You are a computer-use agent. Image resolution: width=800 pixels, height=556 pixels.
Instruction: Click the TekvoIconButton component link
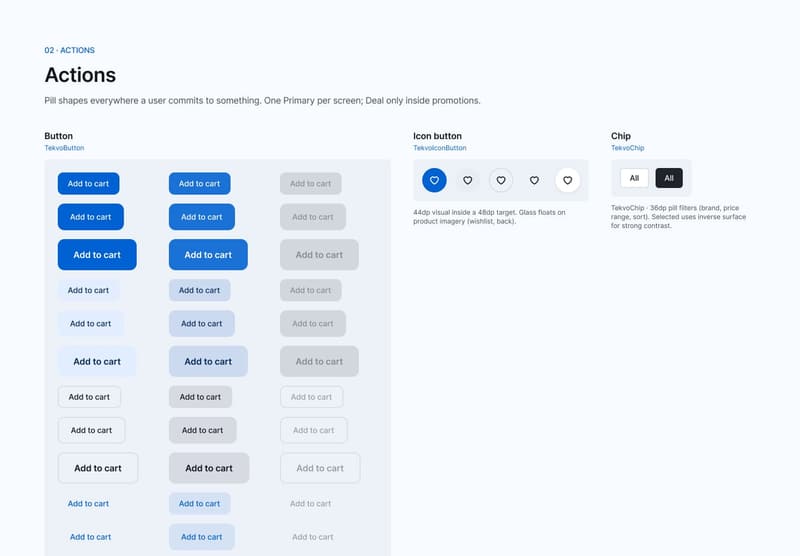[x=440, y=148]
